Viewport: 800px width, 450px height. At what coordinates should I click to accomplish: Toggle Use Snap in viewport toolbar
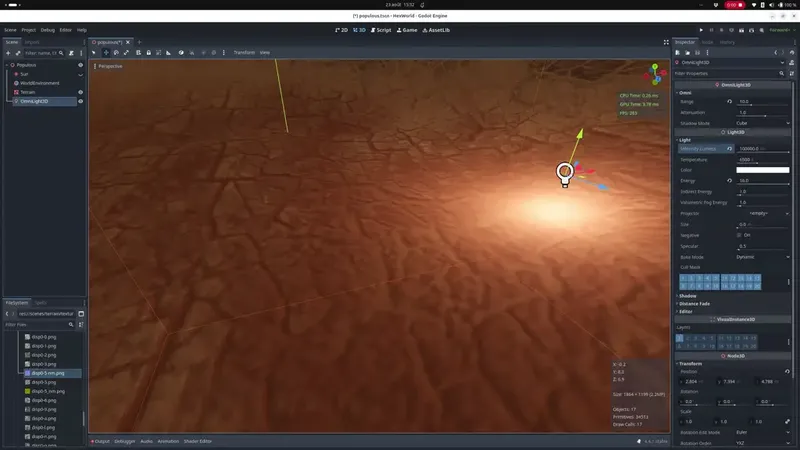[191, 53]
